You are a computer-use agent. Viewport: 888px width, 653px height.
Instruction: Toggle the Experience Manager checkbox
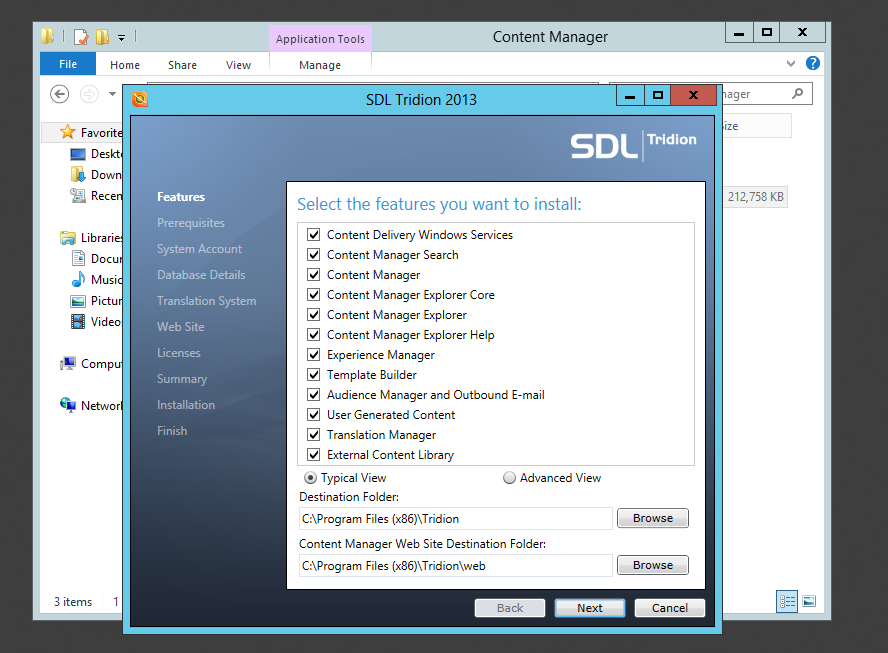(x=314, y=355)
